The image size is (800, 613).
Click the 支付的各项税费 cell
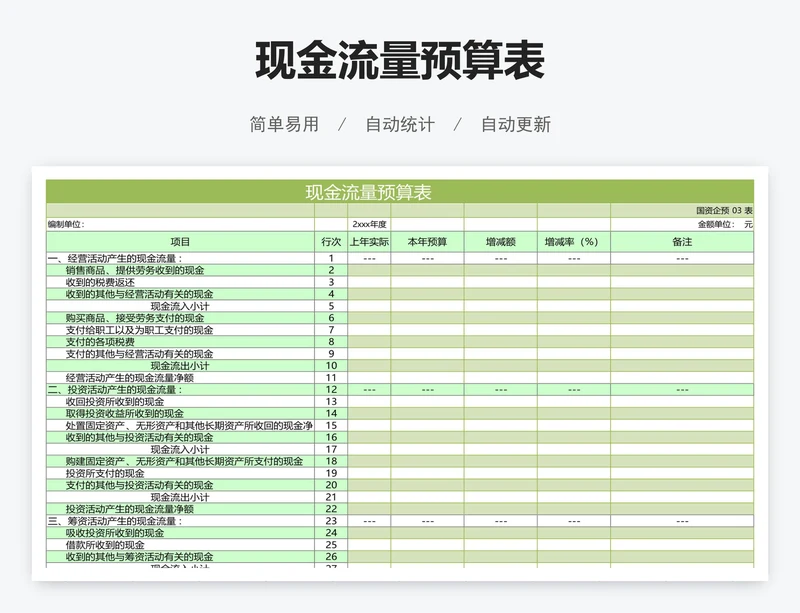coord(180,342)
